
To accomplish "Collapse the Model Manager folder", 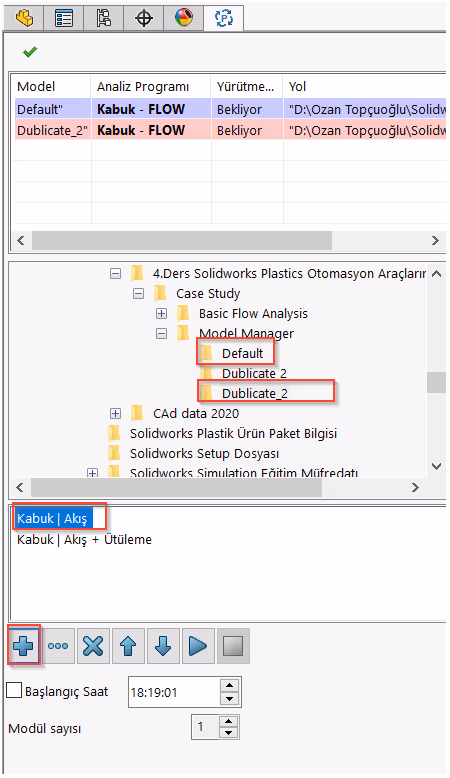I will tap(161, 333).
